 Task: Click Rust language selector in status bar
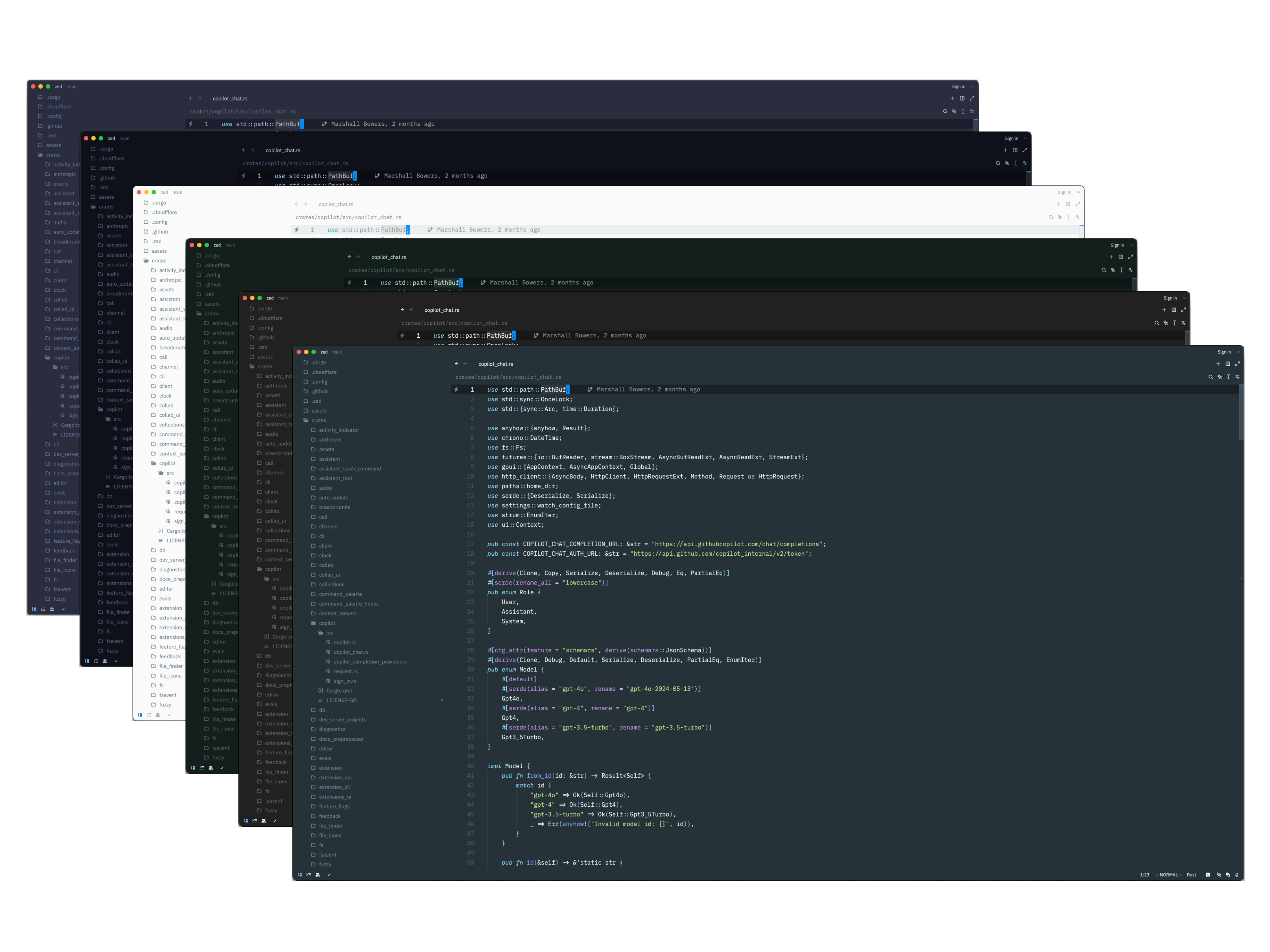tap(1191, 875)
